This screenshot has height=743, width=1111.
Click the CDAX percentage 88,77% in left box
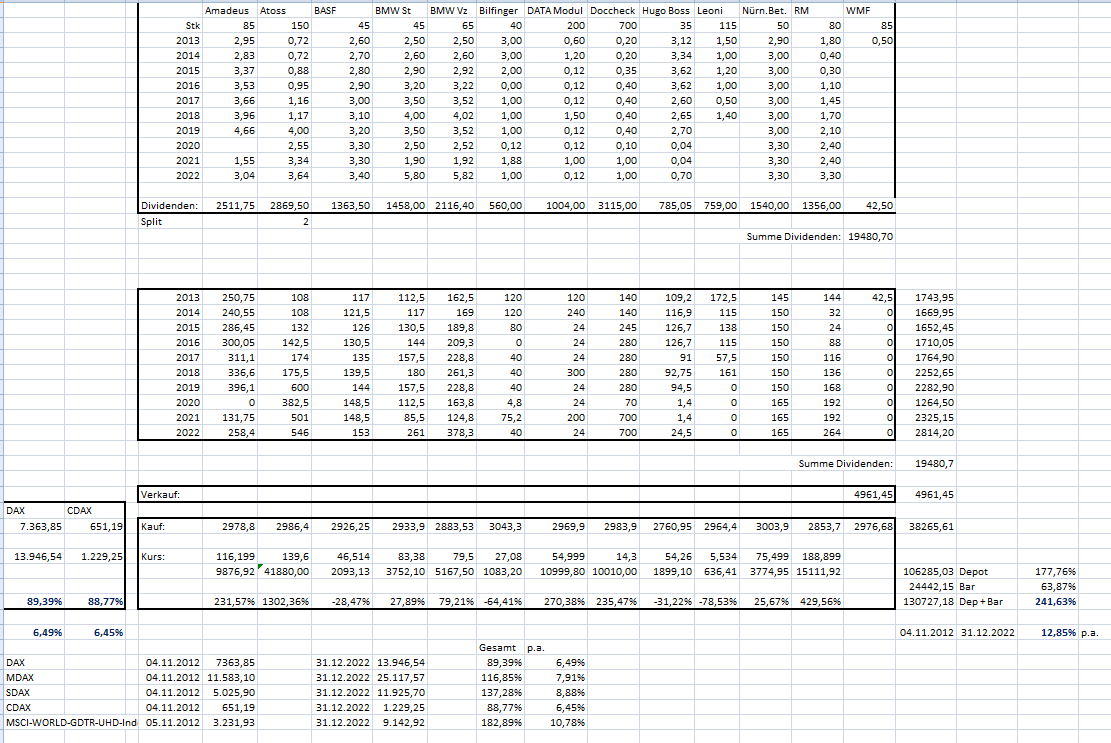tap(95, 601)
